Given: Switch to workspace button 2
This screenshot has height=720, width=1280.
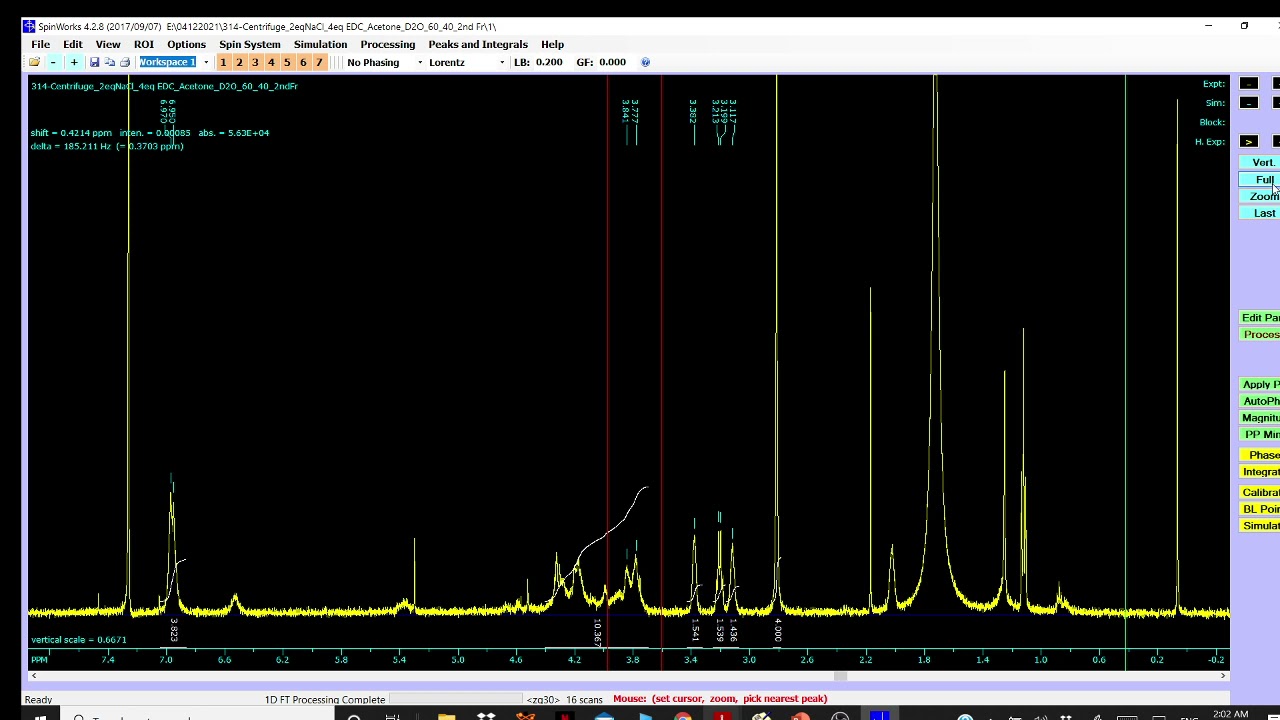Looking at the screenshot, I should (239, 62).
